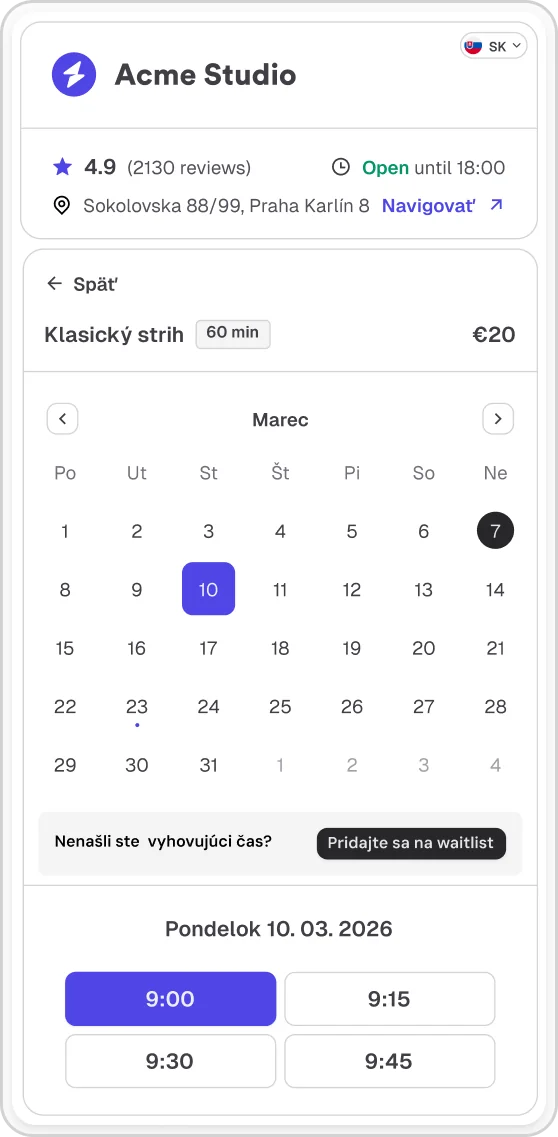Click the Pridajte sa na waitlist button
Image resolution: width=558 pixels, height=1137 pixels.
[x=411, y=843]
